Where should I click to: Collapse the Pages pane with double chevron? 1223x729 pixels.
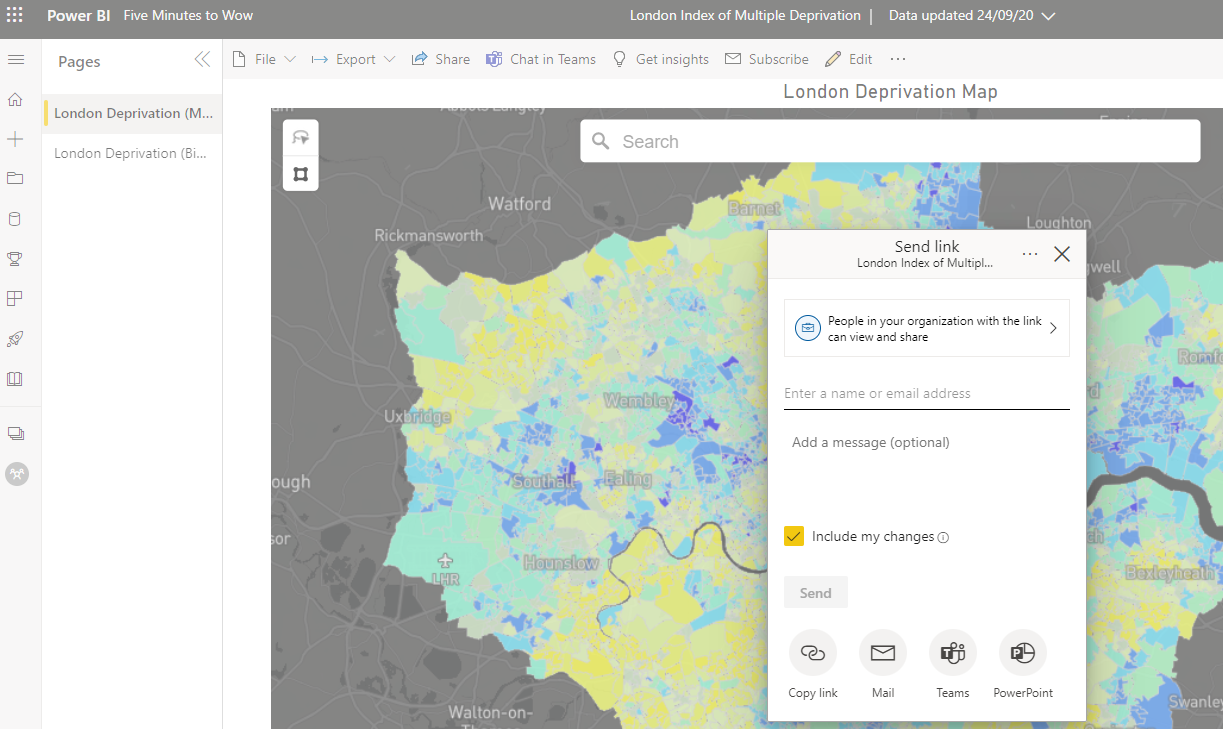pos(202,60)
